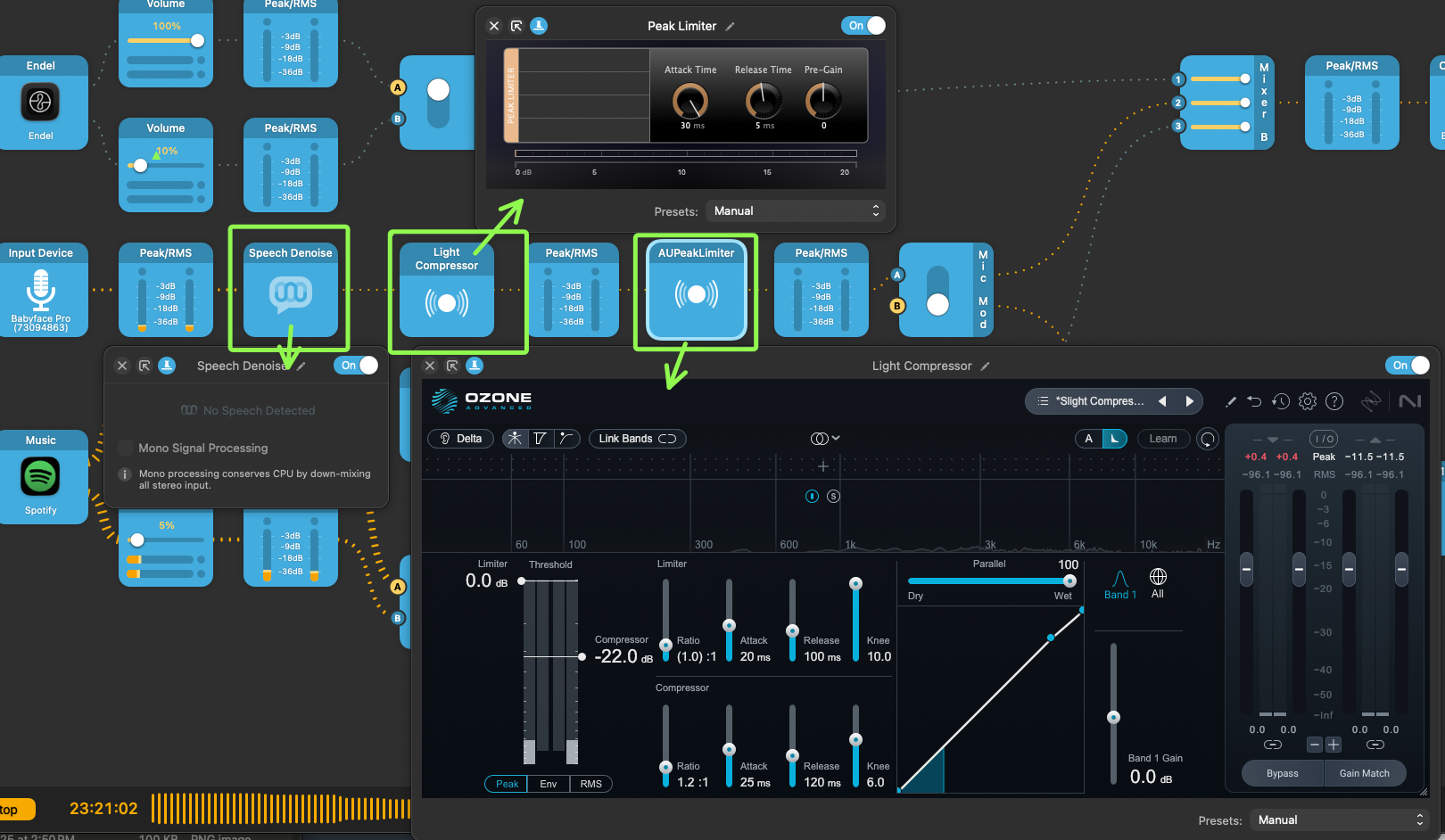
Task: Rename Peak Limiter via pencil icon
Action: 730,27
